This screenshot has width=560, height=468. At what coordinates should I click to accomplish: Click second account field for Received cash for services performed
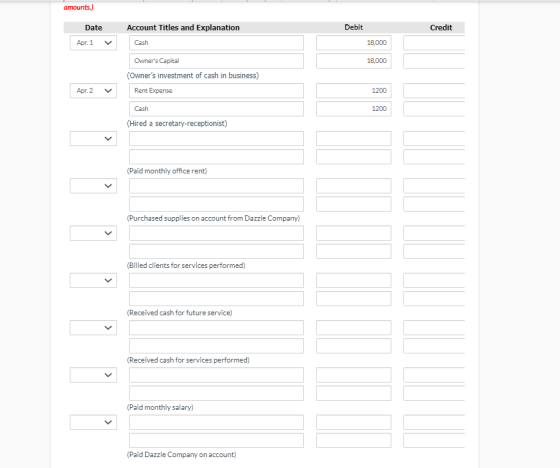click(x=216, y=346)
